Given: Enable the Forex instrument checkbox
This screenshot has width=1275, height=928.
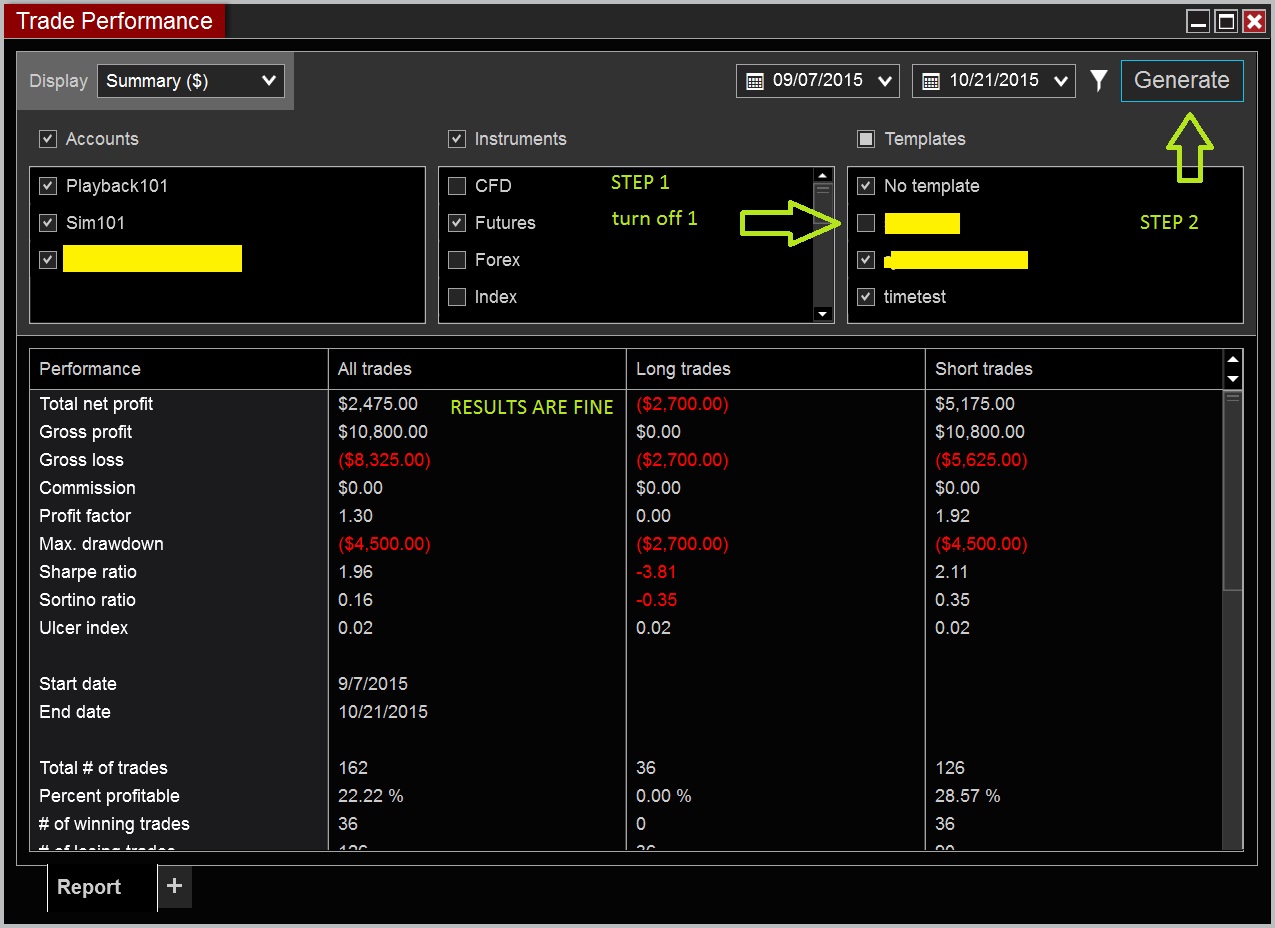Looking at the screenshot, I should click(457, 260).
